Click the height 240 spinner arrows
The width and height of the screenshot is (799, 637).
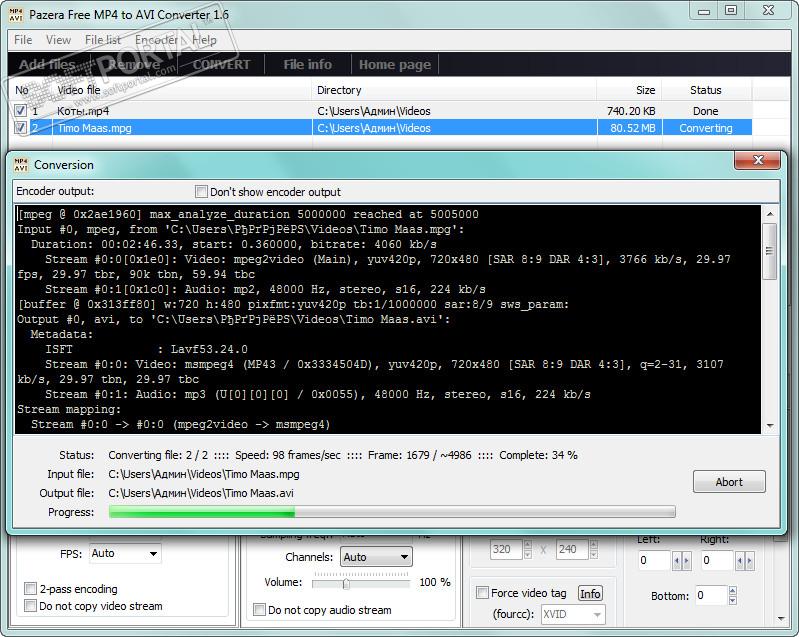click(x=593, y=549)
